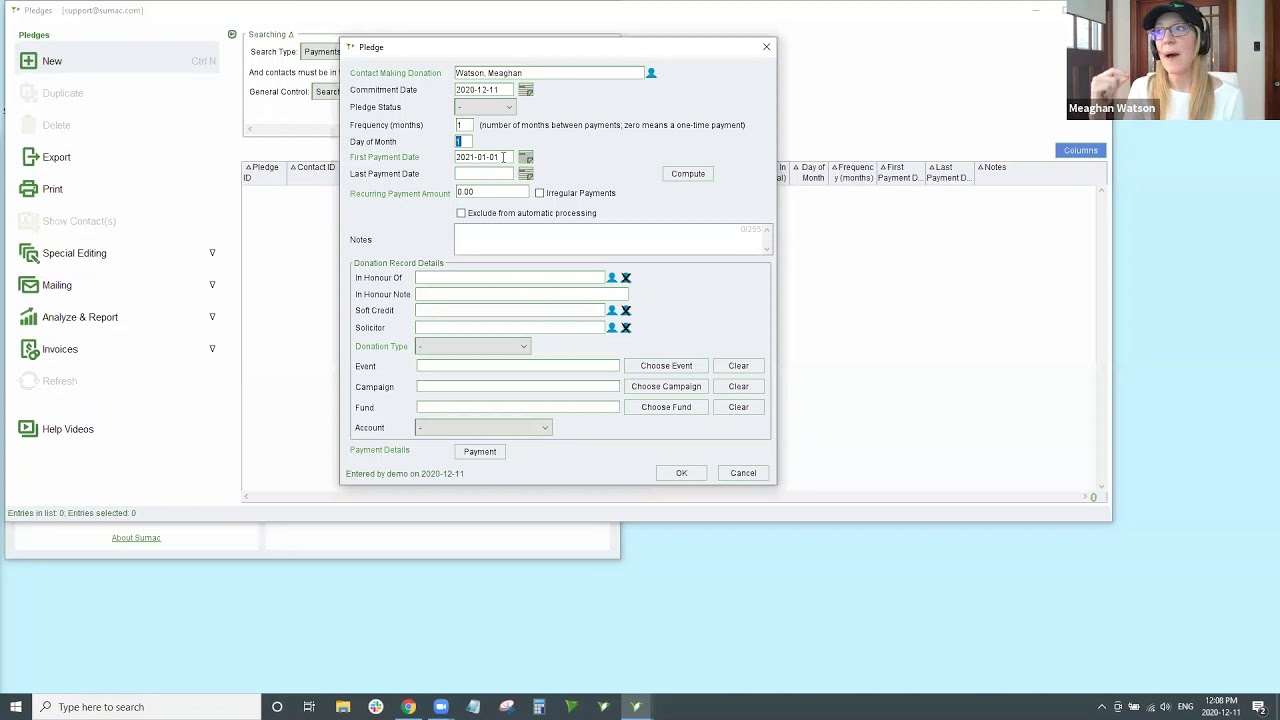1280x720 pixels.
Task: Choose contact for Soft Credit
Action: click(x=612, y=310)
